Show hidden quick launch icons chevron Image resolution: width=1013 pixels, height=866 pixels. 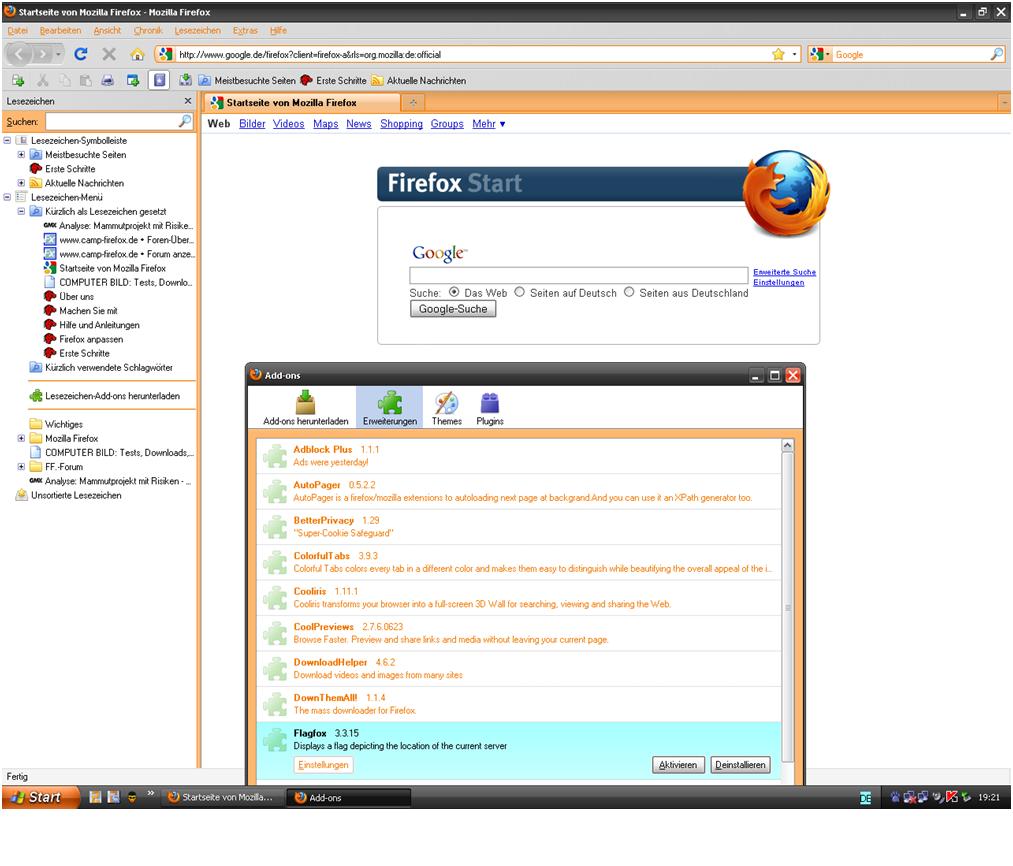pyautogui.click(x=151, y=793)
